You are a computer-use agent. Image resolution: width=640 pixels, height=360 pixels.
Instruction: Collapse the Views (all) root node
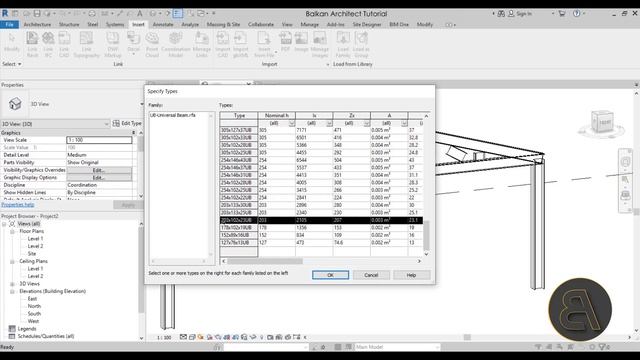4,224
